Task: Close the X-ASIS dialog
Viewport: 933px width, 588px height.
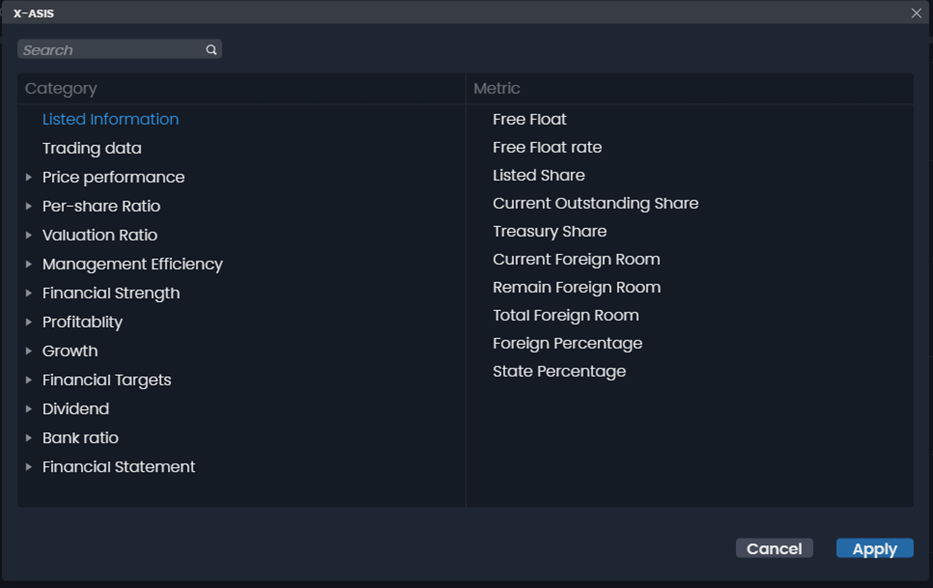Action: pyautogui.click(x=916, y=13)
